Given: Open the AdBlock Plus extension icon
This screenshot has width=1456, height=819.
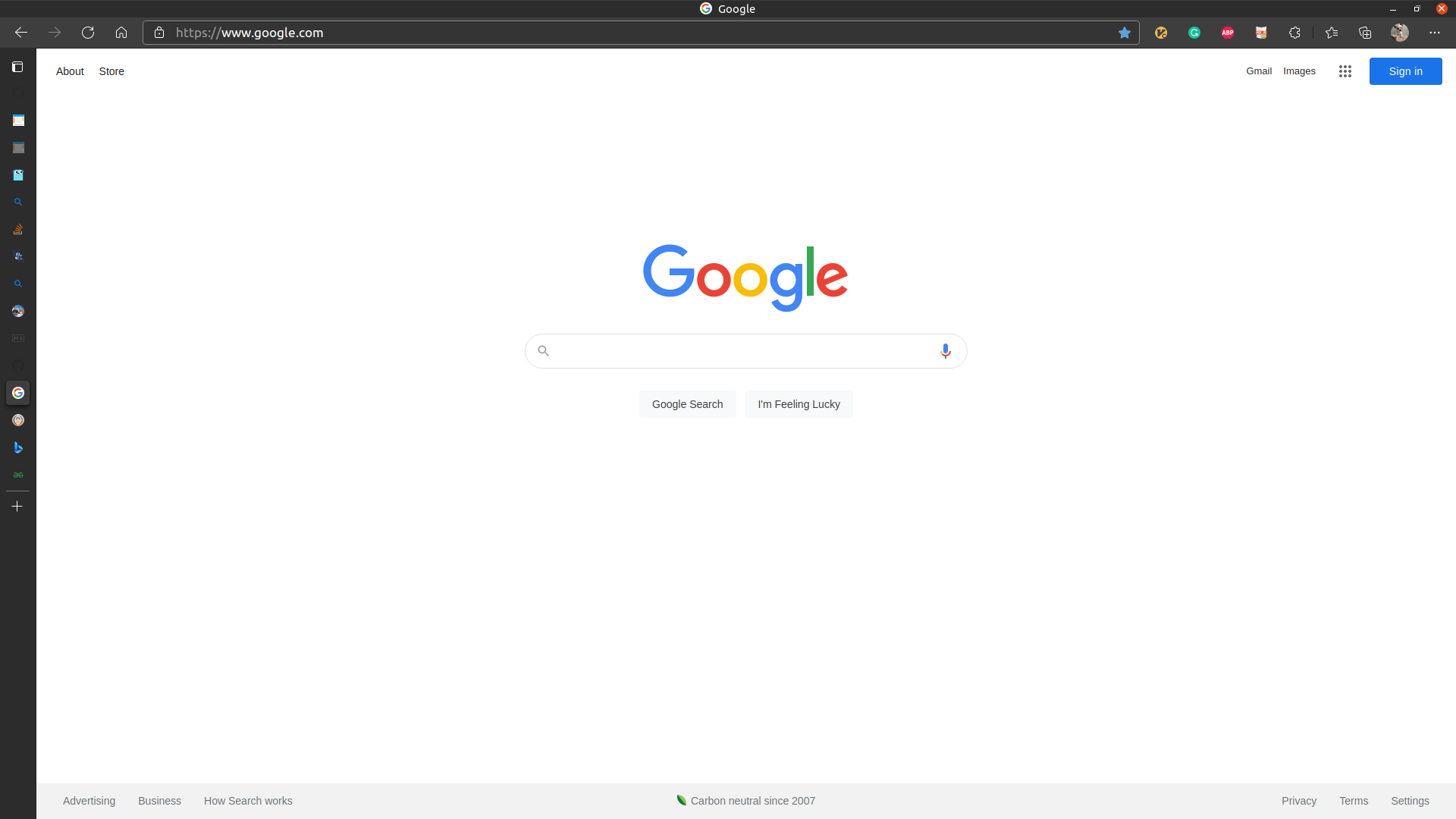Looking at the screenshot, I should [x=1228, y=32].
